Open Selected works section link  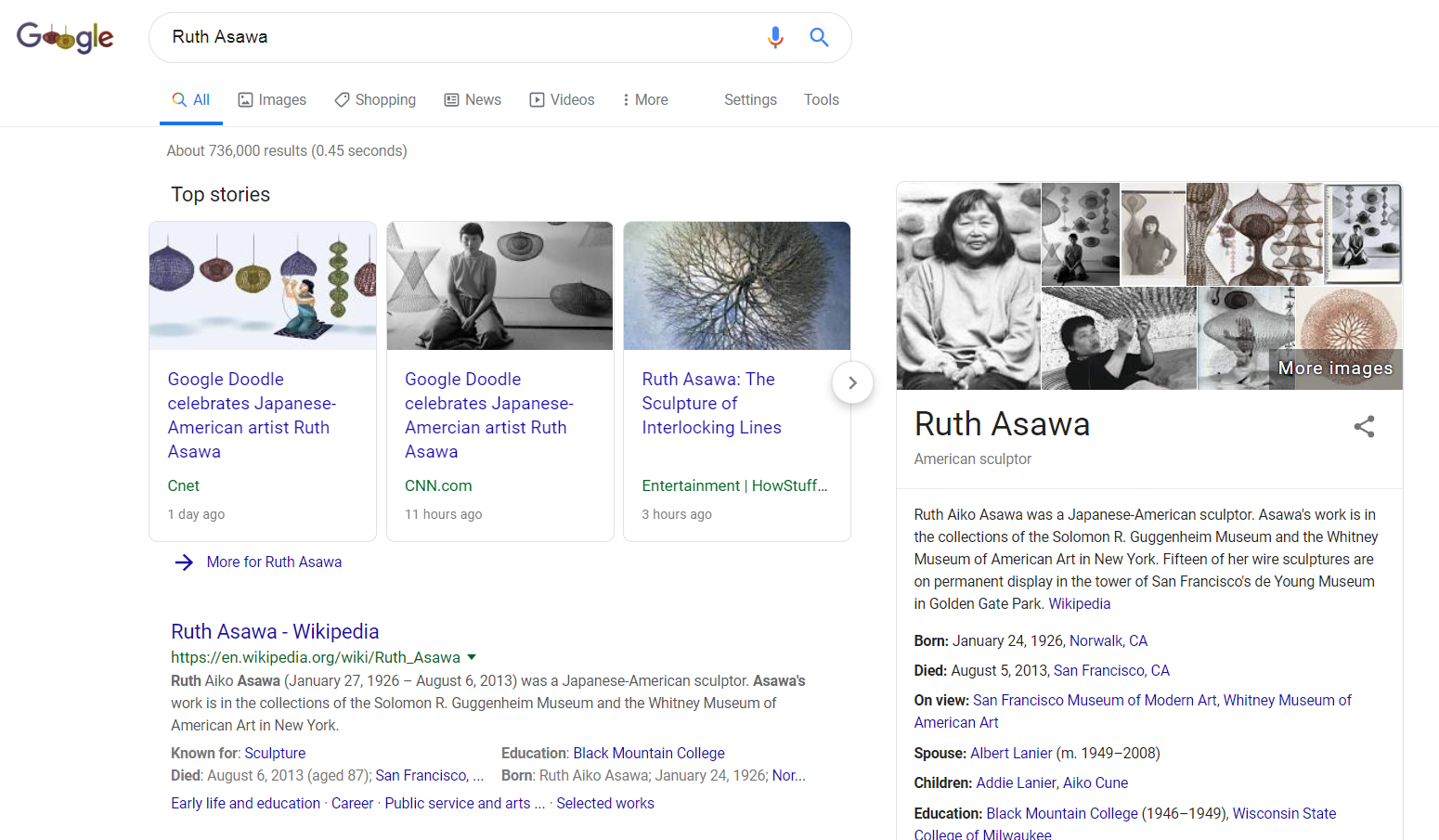pos(605,803)
